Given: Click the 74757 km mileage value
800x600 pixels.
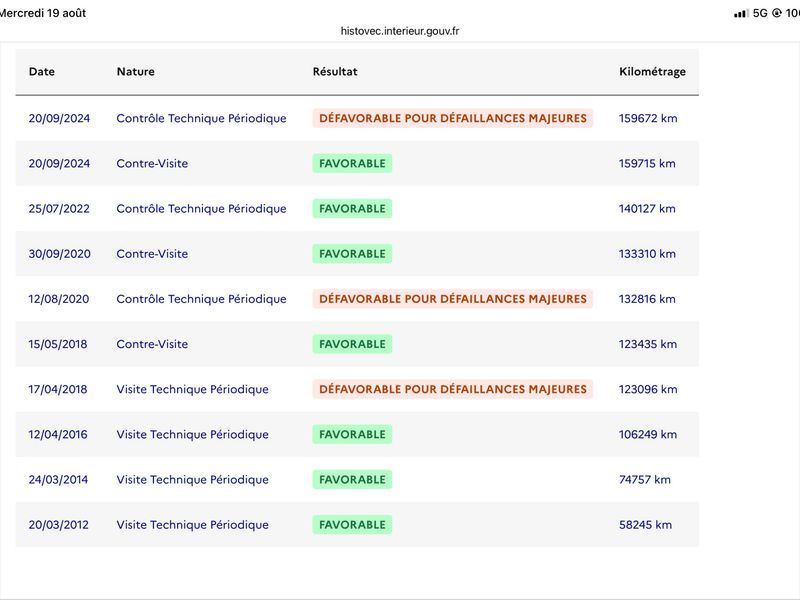Looking at the screenshot, I should click(x=645, y=480).
